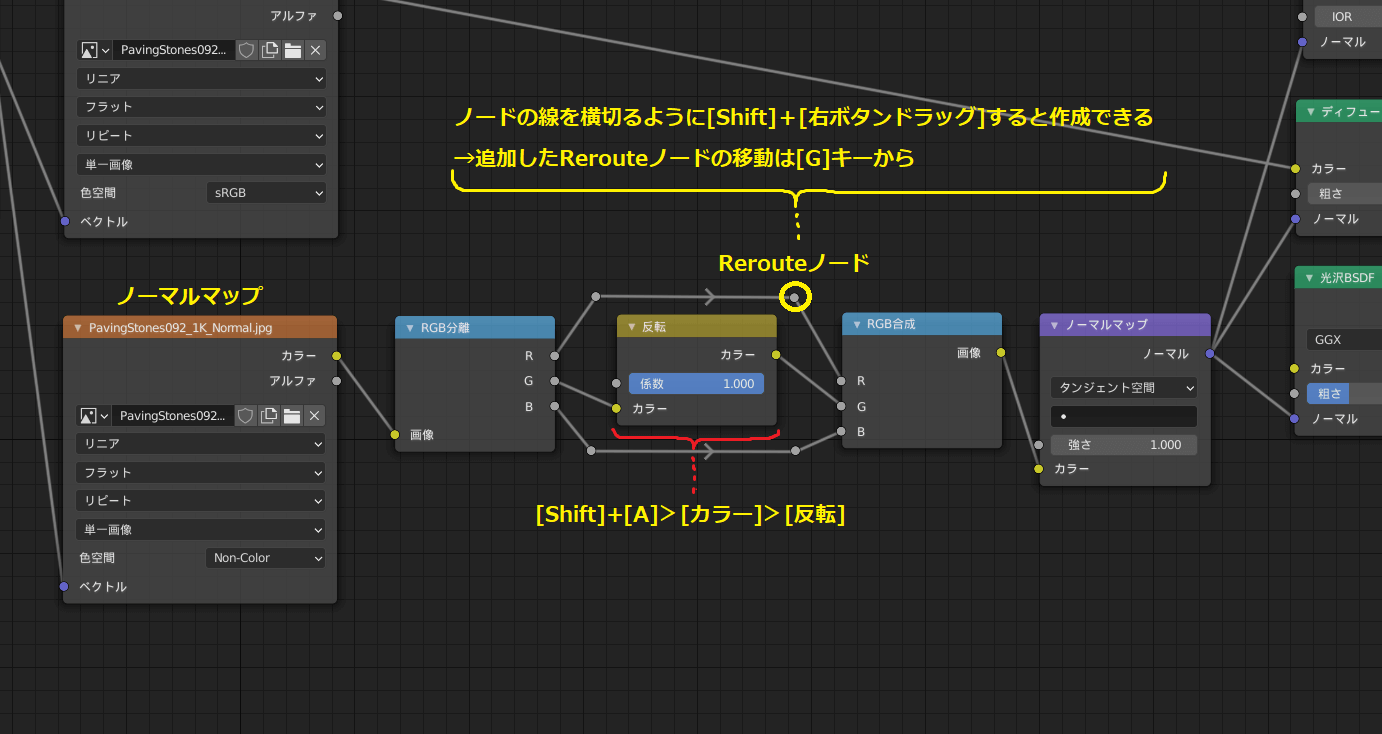Open 単一画像 source dropdown in Non-Color node
1382x734 pixels.
[201, 529]
